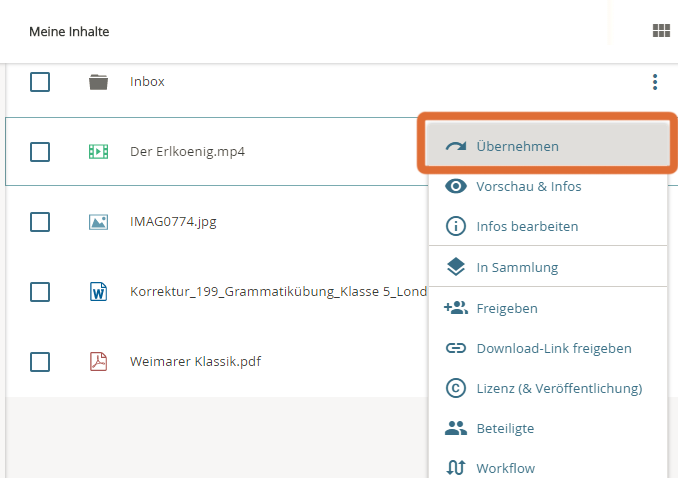Open the IMAG0774.jpg file name link
678x478 pixels.
(x=173, y=222)
